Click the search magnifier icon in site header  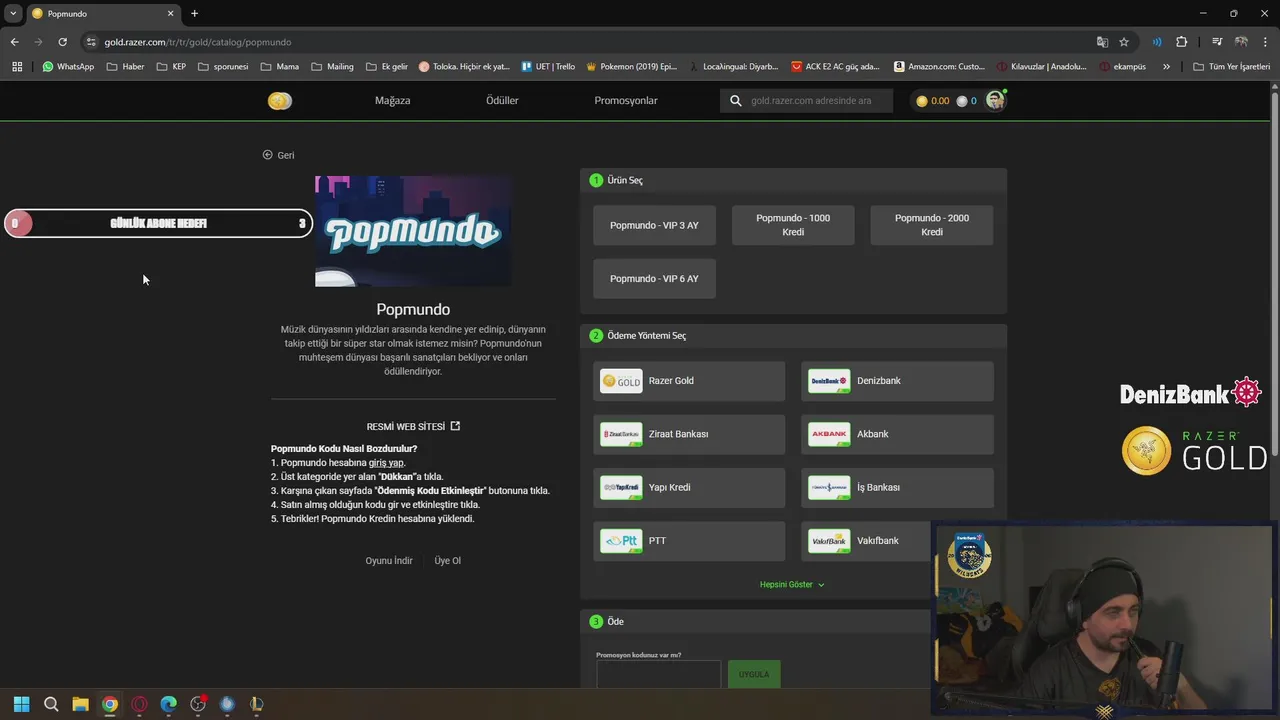[736, 101]
